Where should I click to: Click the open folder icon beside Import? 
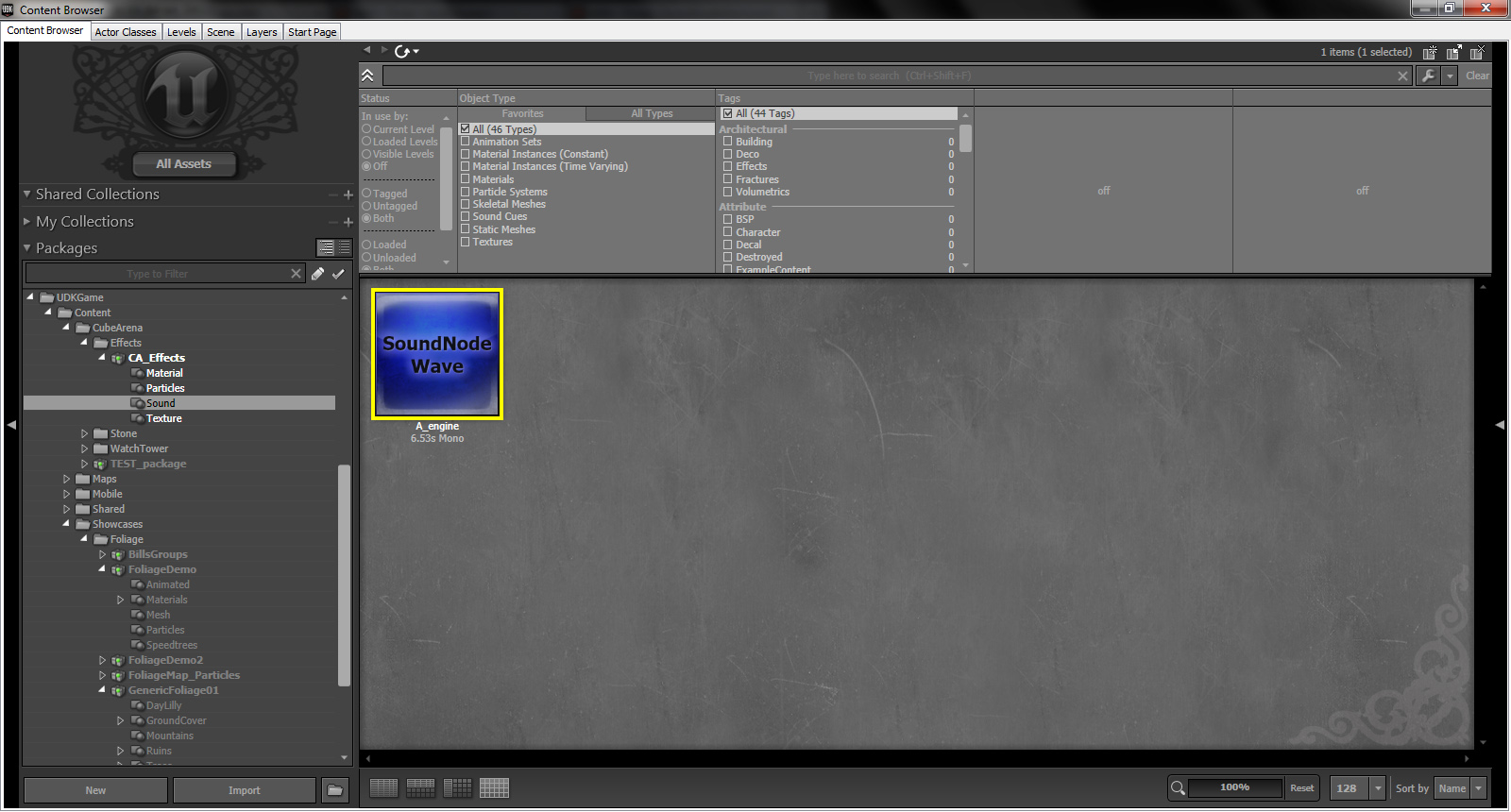click(335, 790)
